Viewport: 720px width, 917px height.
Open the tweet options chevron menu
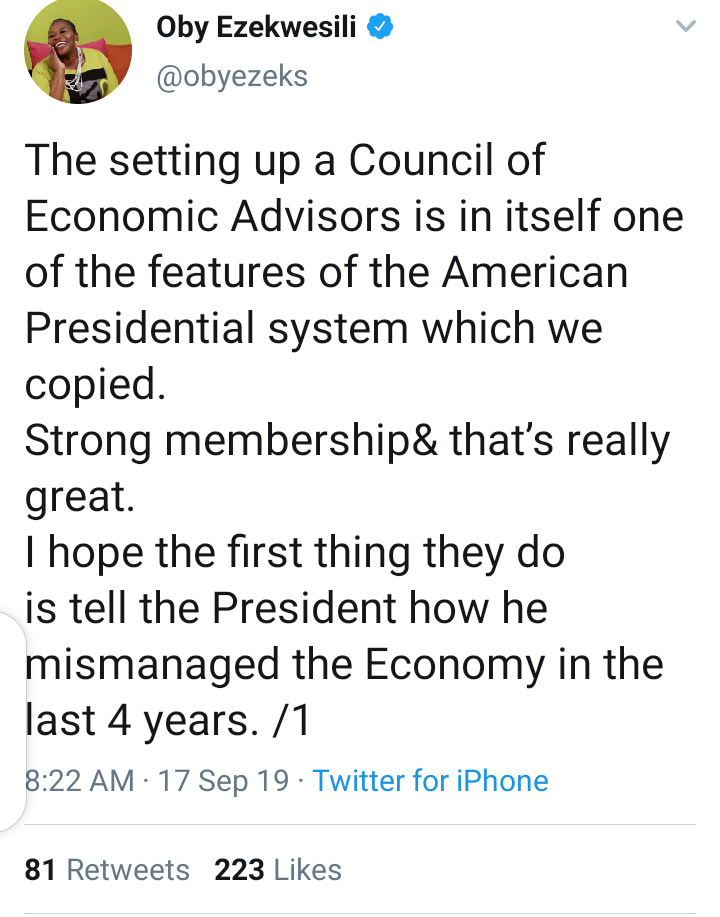pyautogui.click(x=685, y=28)
